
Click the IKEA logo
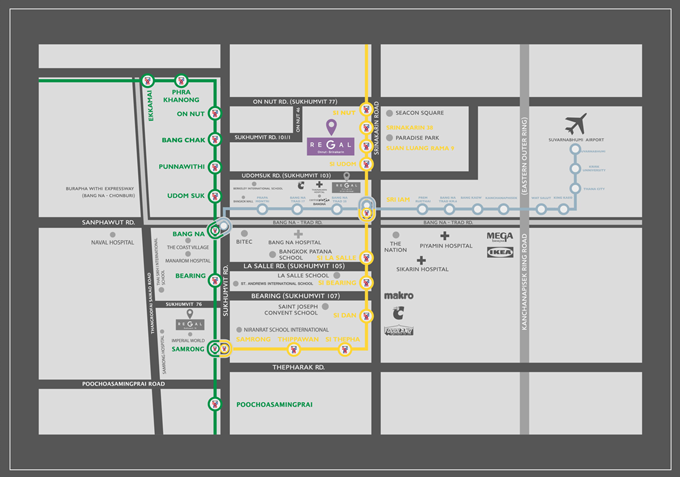click(501, 253)
